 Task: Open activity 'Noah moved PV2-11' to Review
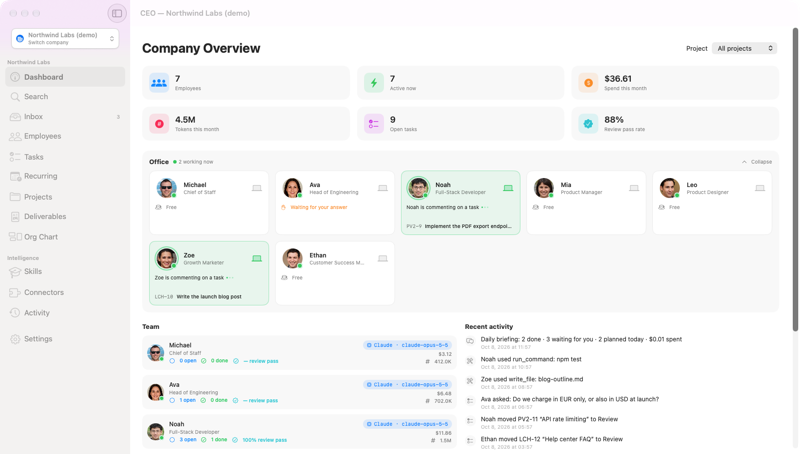549,419
